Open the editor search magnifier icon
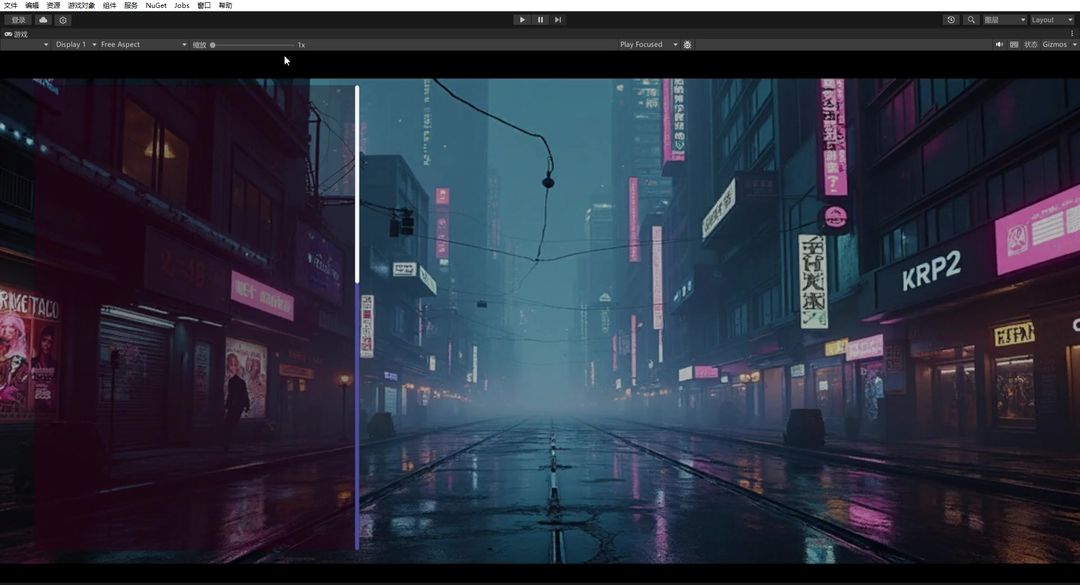 971,20
